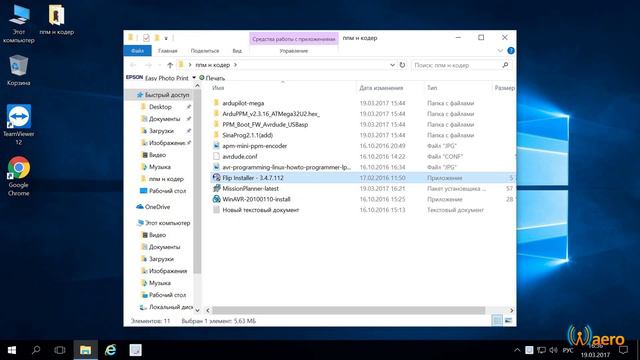Launch TeamViewer 12 desktop shortcut
This screenshot has width=640, height=360.
tap(18, 124)
